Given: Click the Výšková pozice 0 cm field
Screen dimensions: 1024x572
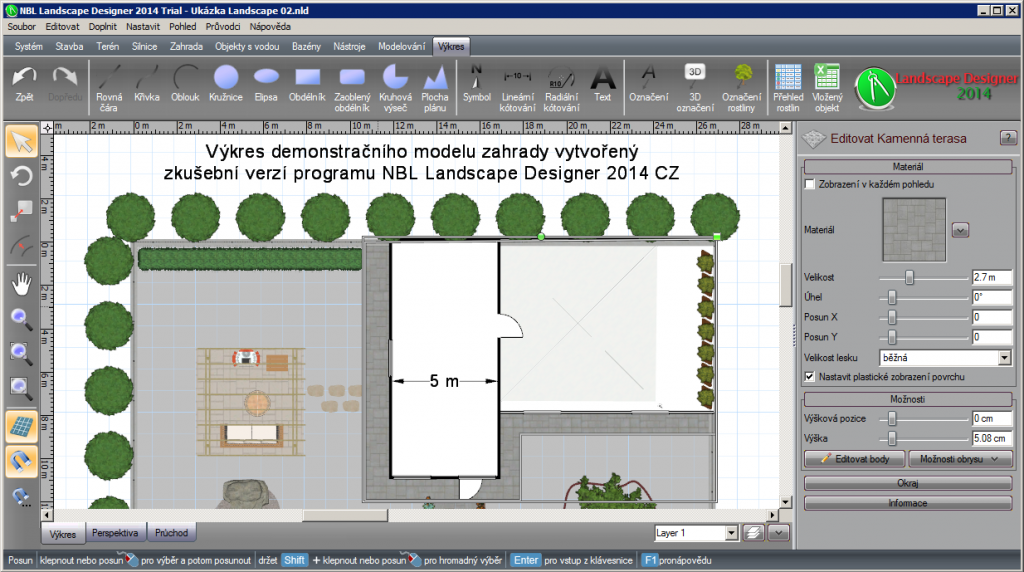Looking at the screenshot, I should pyautogui.click(x=991, y=419).
